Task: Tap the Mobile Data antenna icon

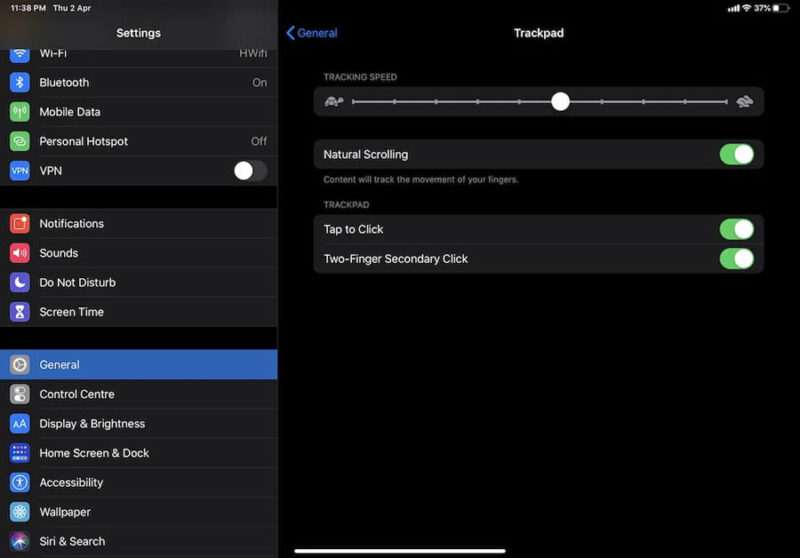Action: (x=20, y=112)
